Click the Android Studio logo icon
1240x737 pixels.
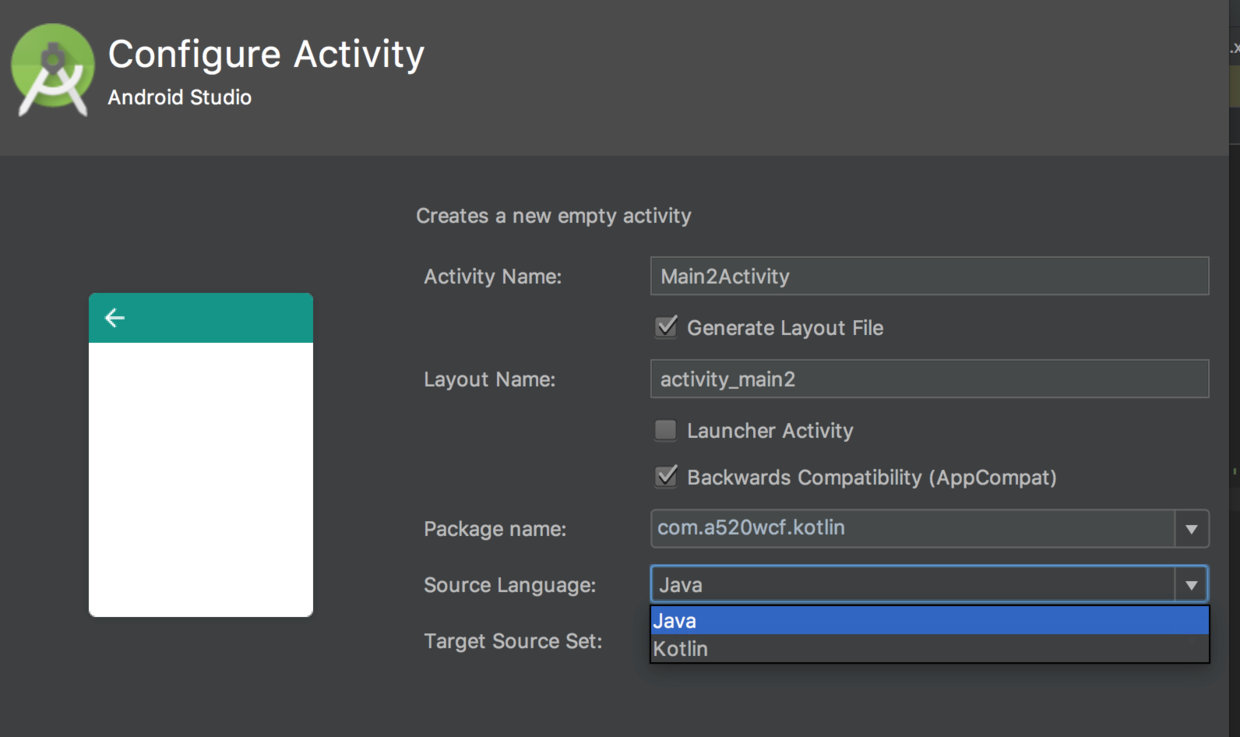click(x=53, y=70)
